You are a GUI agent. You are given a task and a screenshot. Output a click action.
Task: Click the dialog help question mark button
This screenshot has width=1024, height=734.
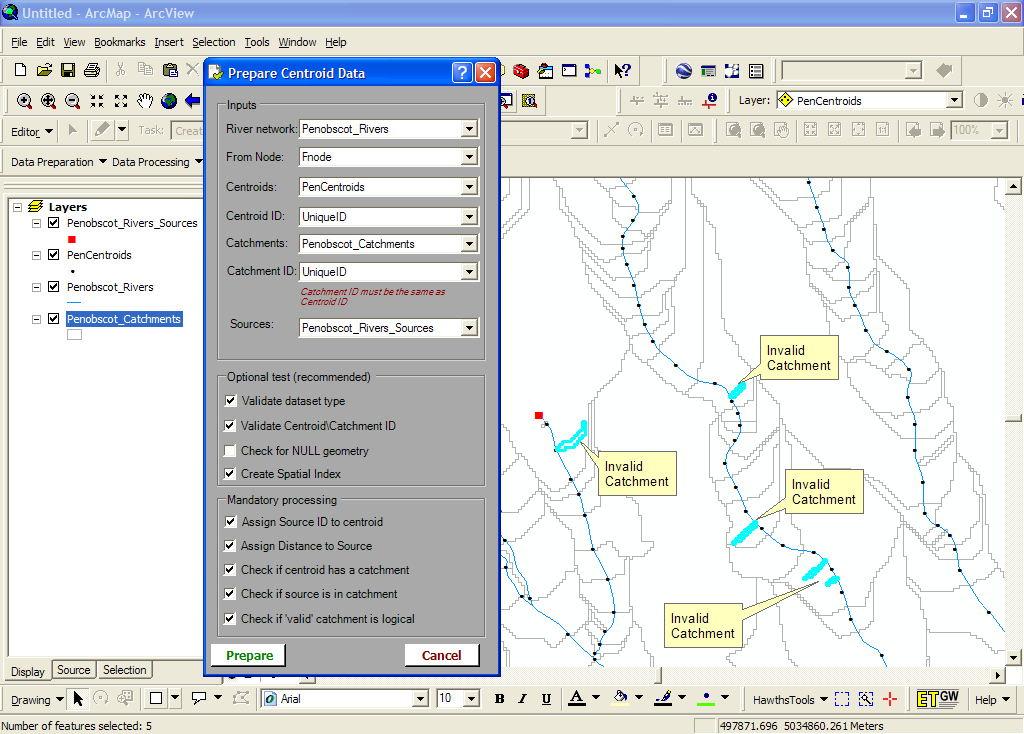click(x=462, y=72)
